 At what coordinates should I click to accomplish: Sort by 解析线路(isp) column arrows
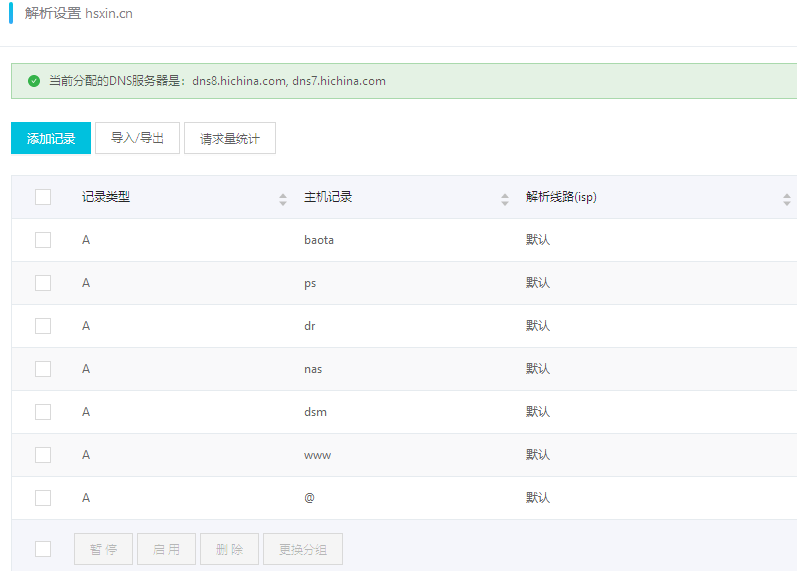[786, 199]
